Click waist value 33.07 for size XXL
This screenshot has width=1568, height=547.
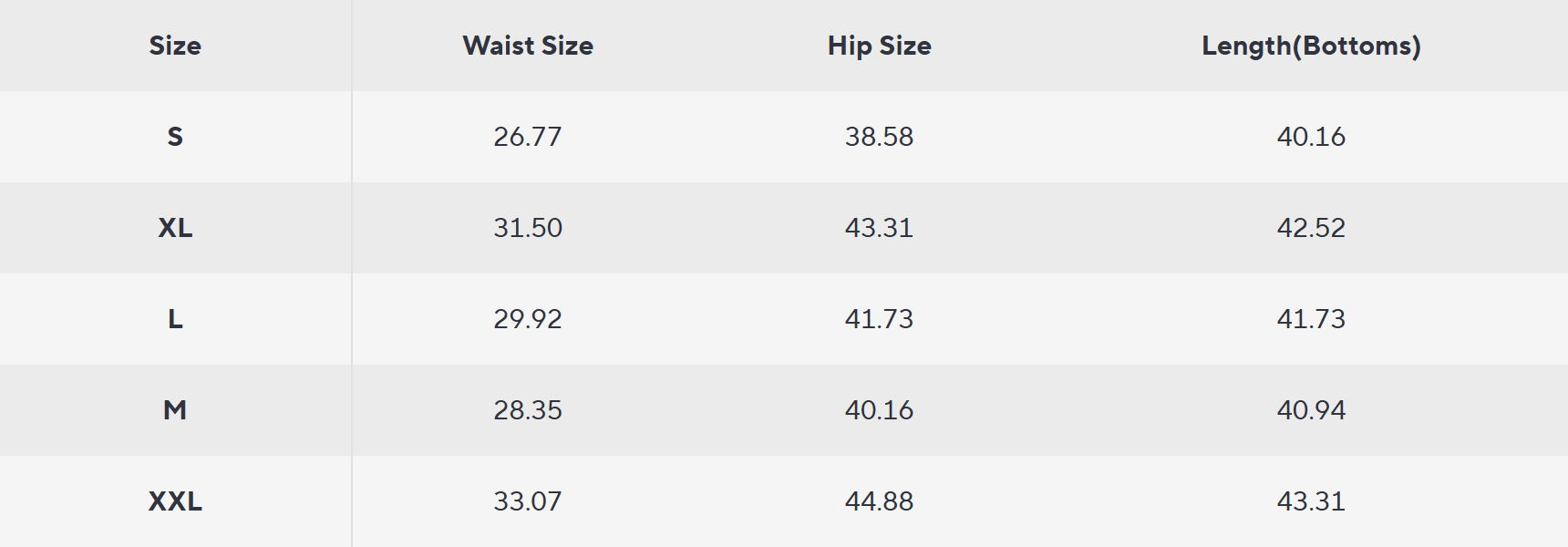[x=528, y=501]
